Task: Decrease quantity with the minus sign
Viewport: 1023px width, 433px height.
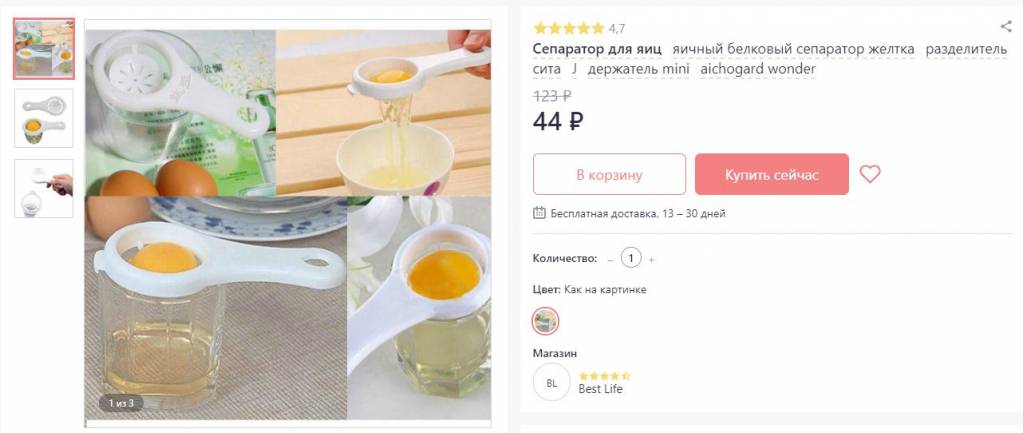Action: (x=610, y=259)
